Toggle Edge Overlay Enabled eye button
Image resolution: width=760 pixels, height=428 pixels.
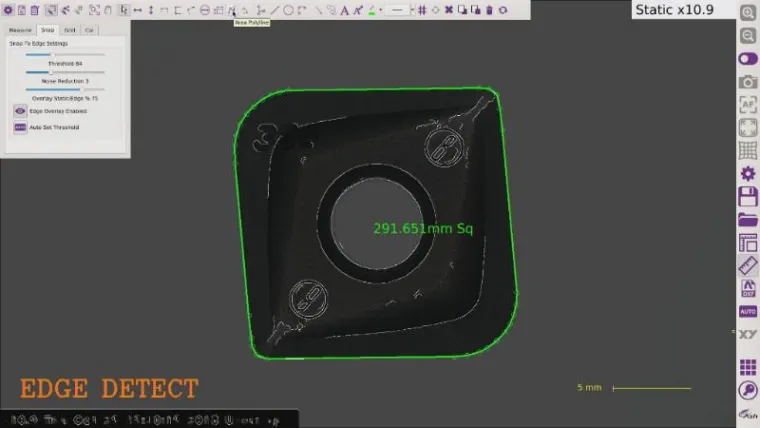pos(20,111)
